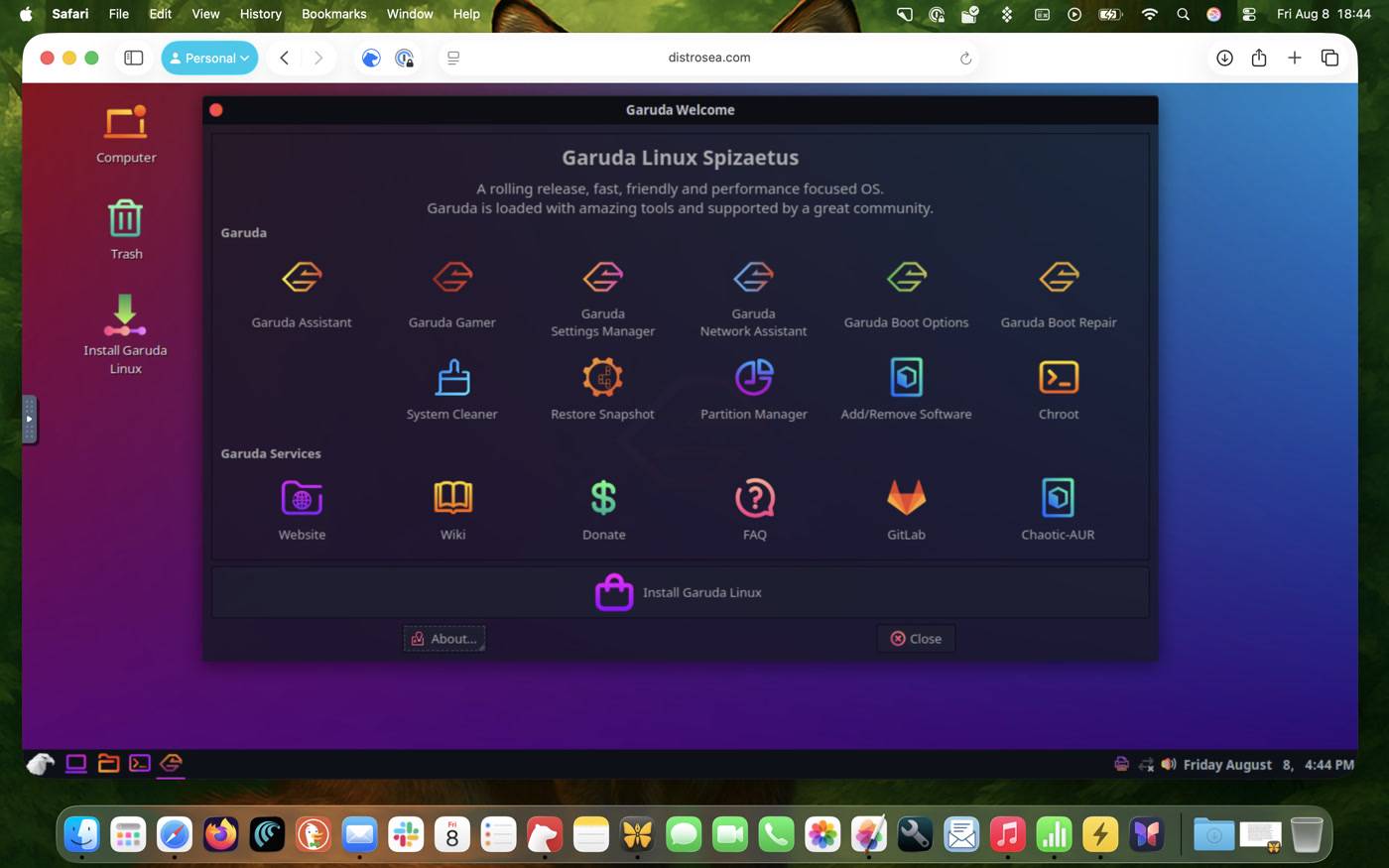Viewport: 1389px width, 868px height.
Task: Launch Partition Manager
Action: [754, 390]
